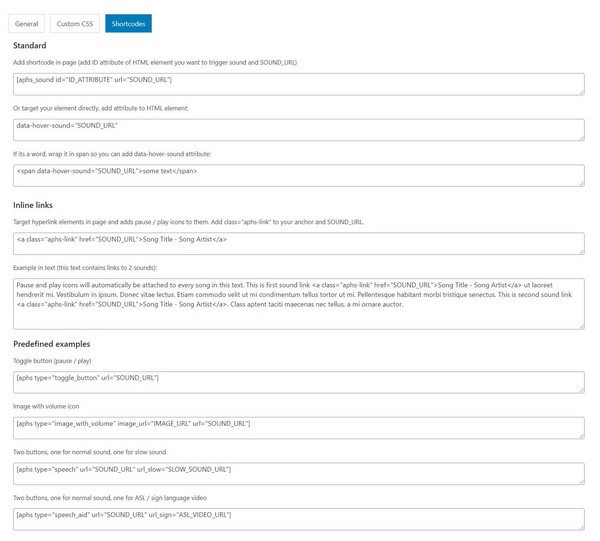Click the example text with two sound links
600x541 pixels.
click(x=299, y=304)
